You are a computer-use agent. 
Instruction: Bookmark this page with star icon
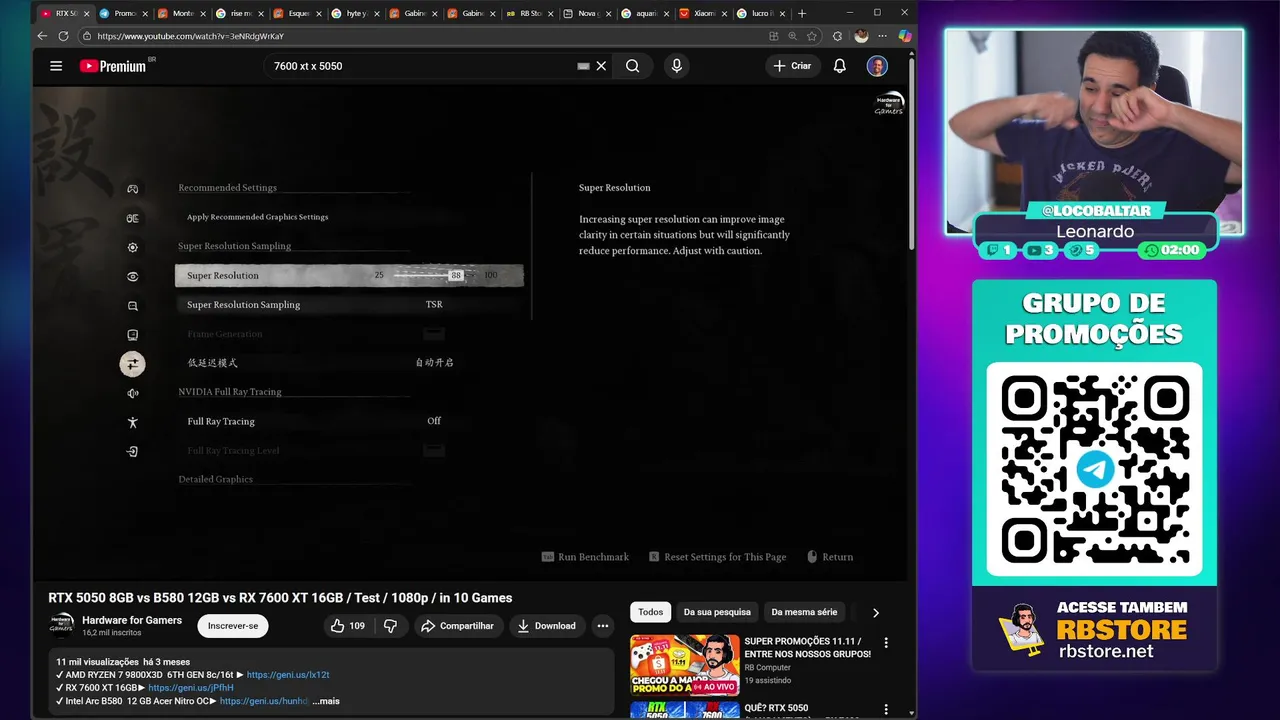[812, 36]
